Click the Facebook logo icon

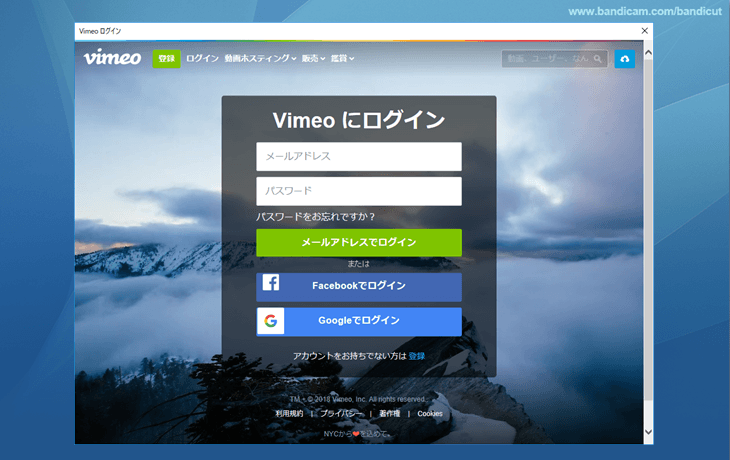(x=270, y=283)
